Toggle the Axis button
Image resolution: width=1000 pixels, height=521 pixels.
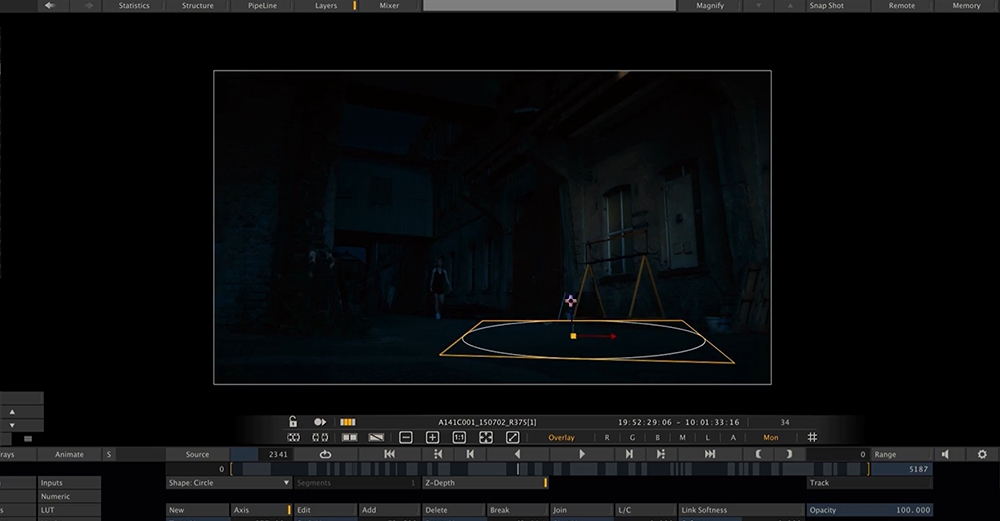pyautogui.click(x=261, y=510)
